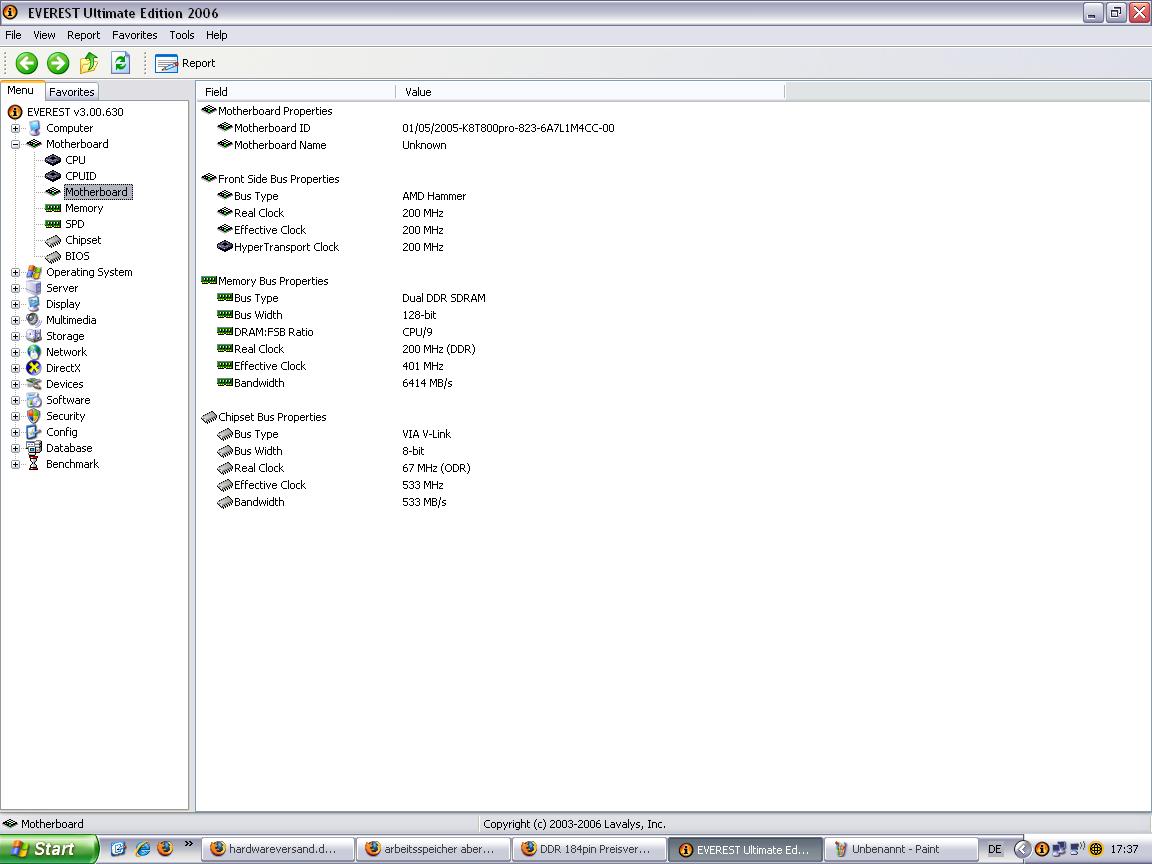Switch to arbeitsspeicher aber... taskbar window
Viewport: 1152px width, 864px height.
click(x=433, y=849)
